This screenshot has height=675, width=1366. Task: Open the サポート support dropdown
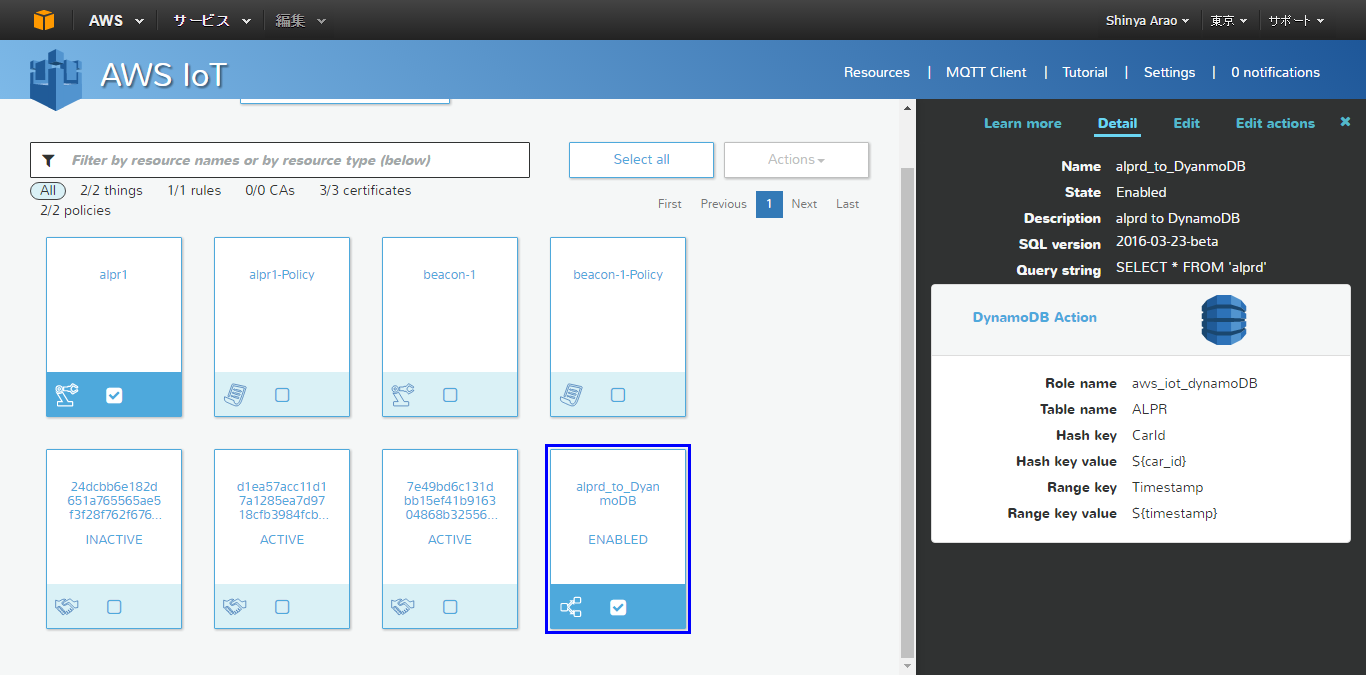(1296, 20)
